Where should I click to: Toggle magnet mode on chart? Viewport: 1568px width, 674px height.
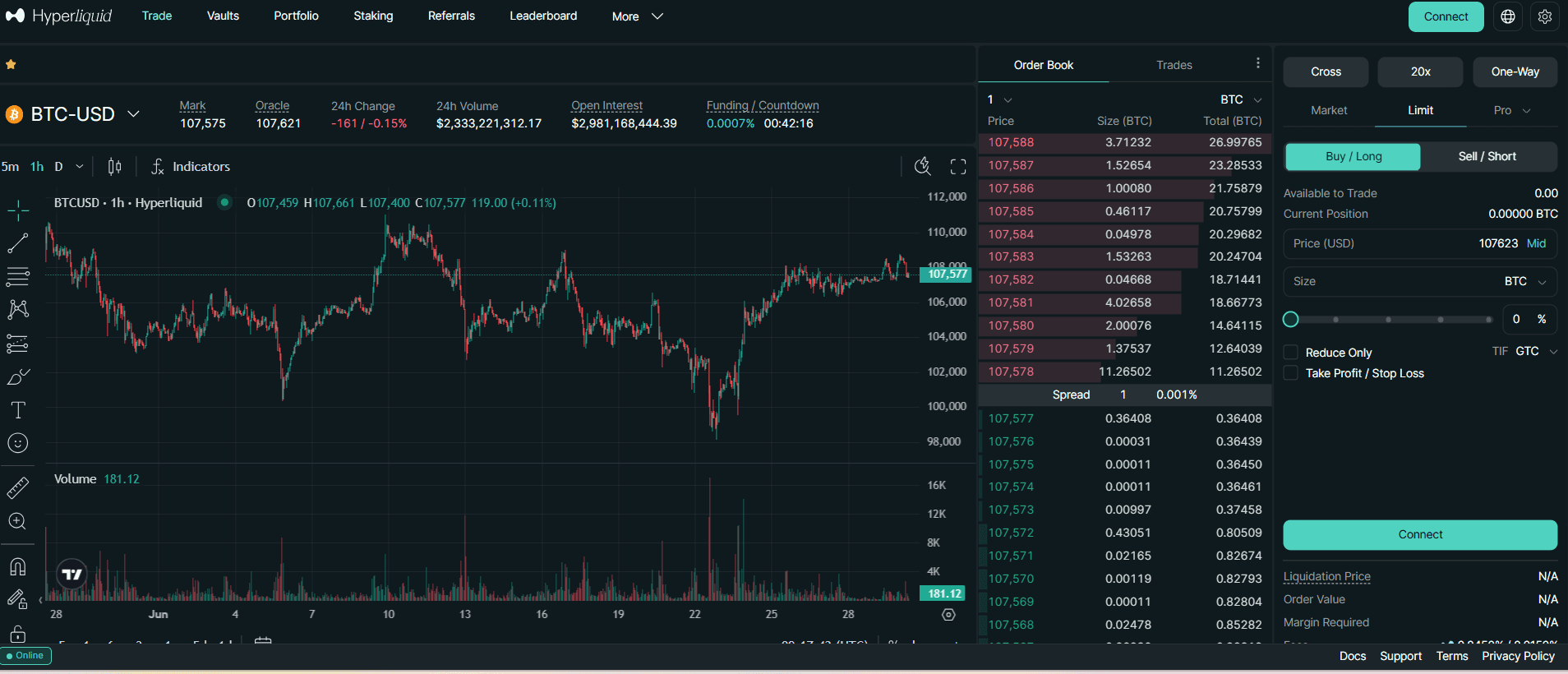[x=18, y=566]
